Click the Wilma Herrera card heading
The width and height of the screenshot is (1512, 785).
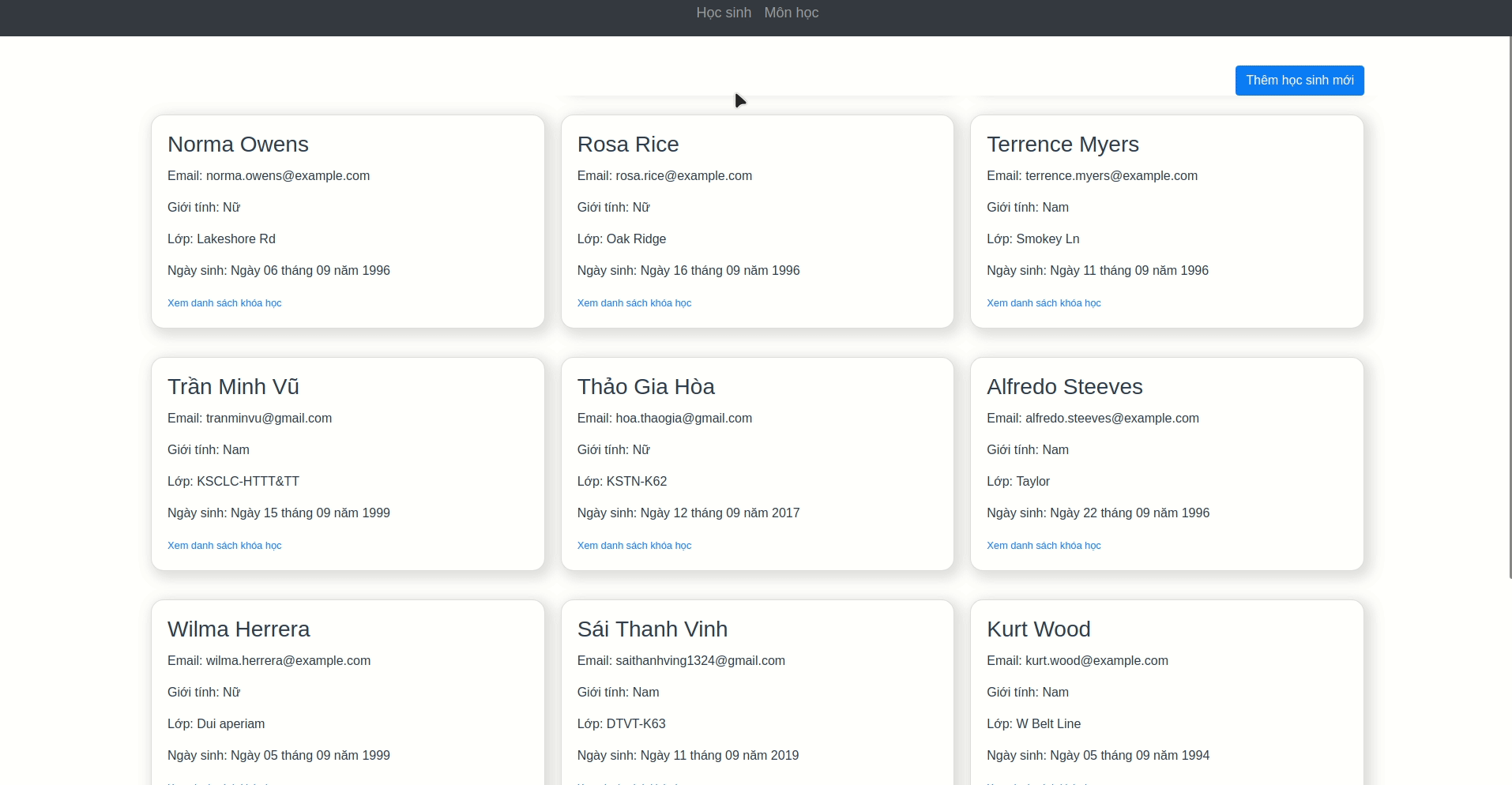(x=239, y=629)
